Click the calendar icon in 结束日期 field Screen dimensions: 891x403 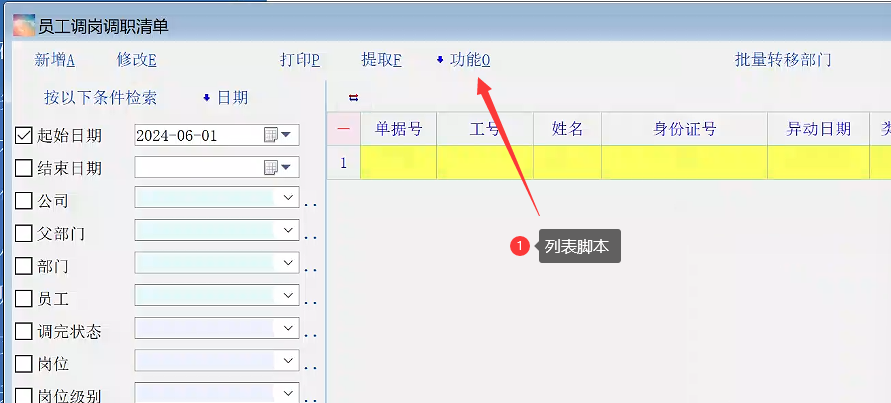(x=271, y=168)
